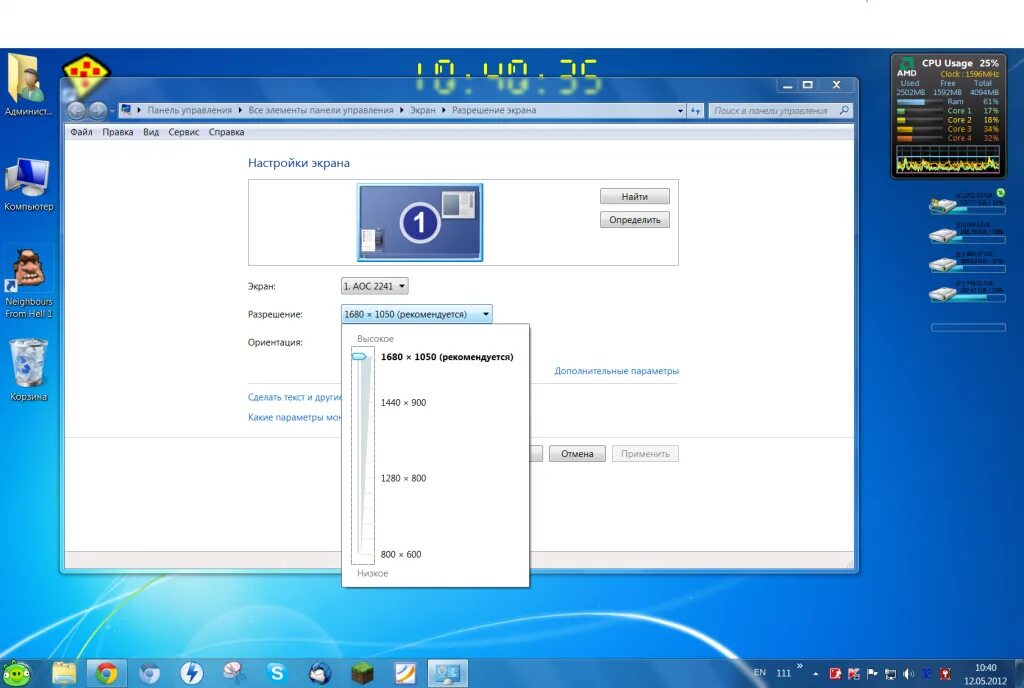Click the network icon in the system tray

[x=890, y=673]
